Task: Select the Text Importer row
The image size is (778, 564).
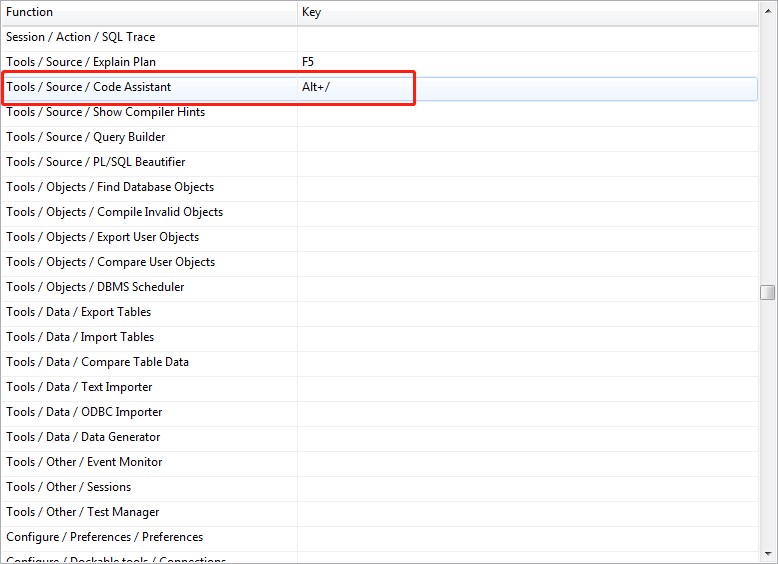Action: pos(380,387)
